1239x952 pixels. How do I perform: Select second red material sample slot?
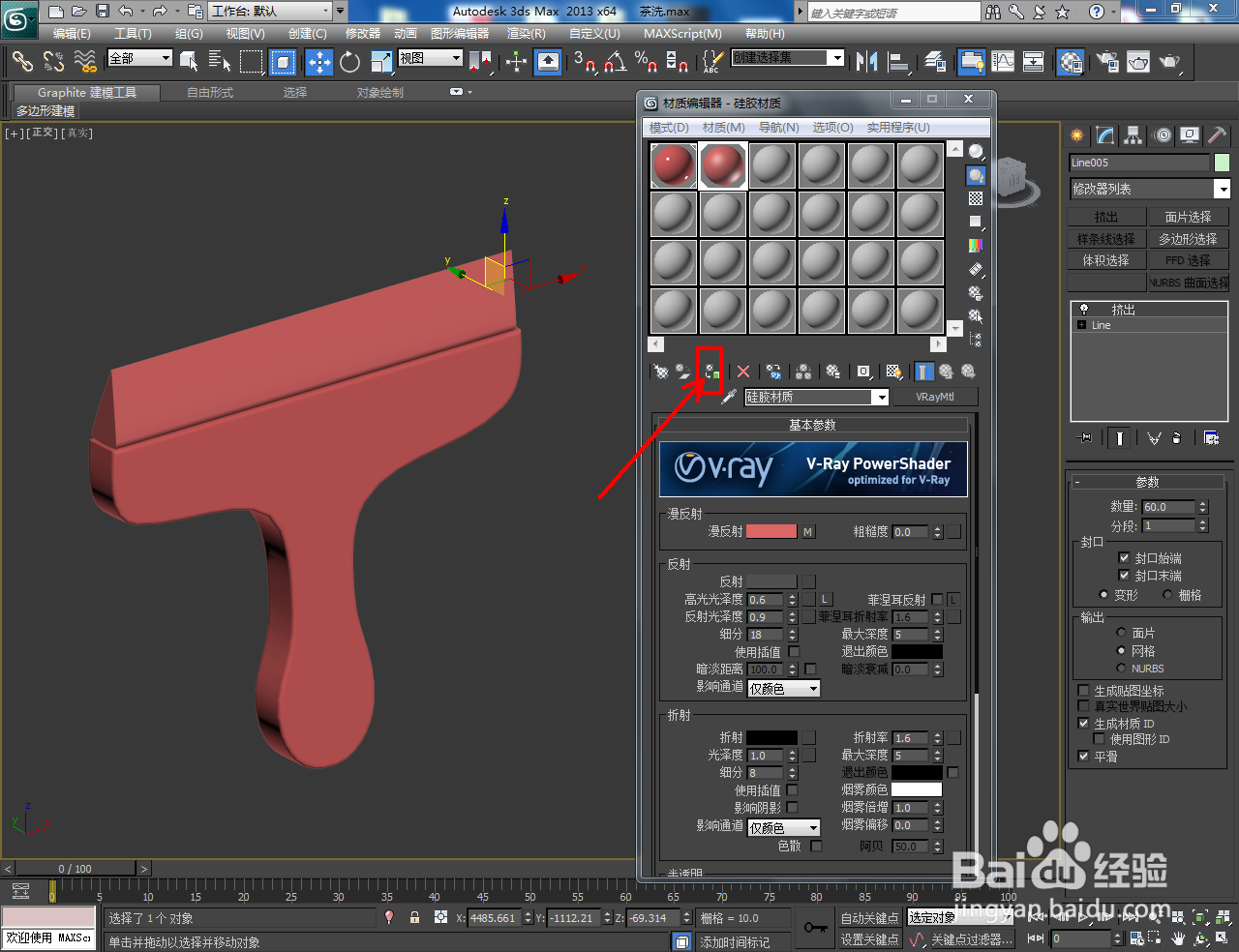click(x=722, y=165)
